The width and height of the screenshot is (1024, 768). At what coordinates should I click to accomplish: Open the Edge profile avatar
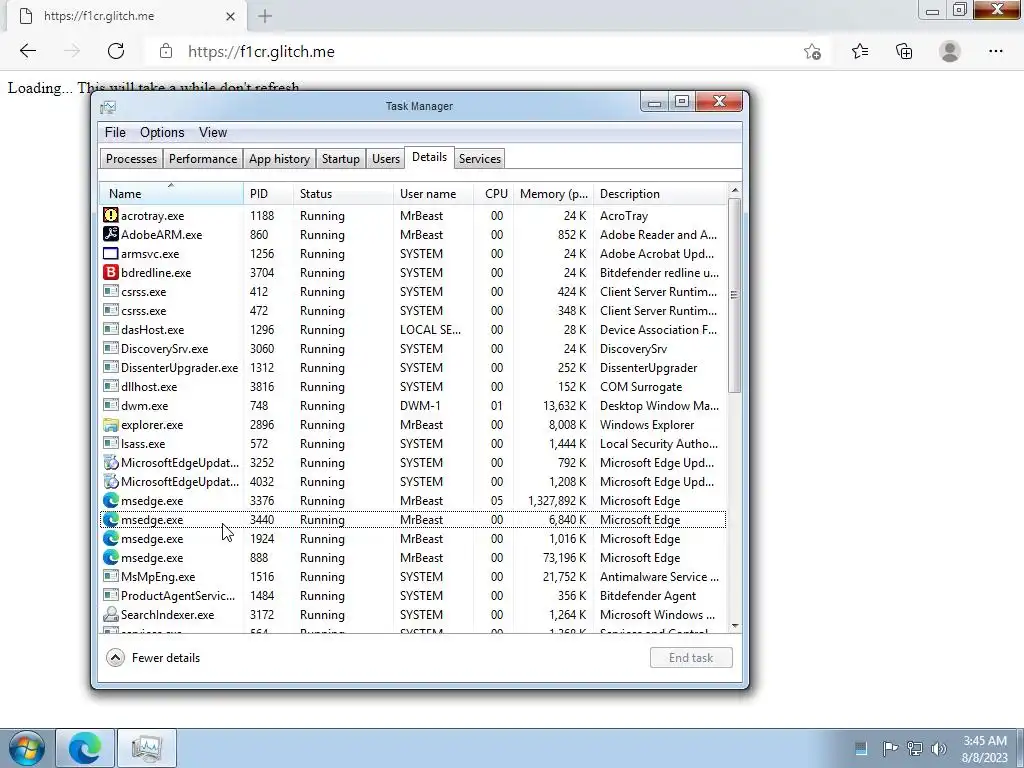click(950, 51)
